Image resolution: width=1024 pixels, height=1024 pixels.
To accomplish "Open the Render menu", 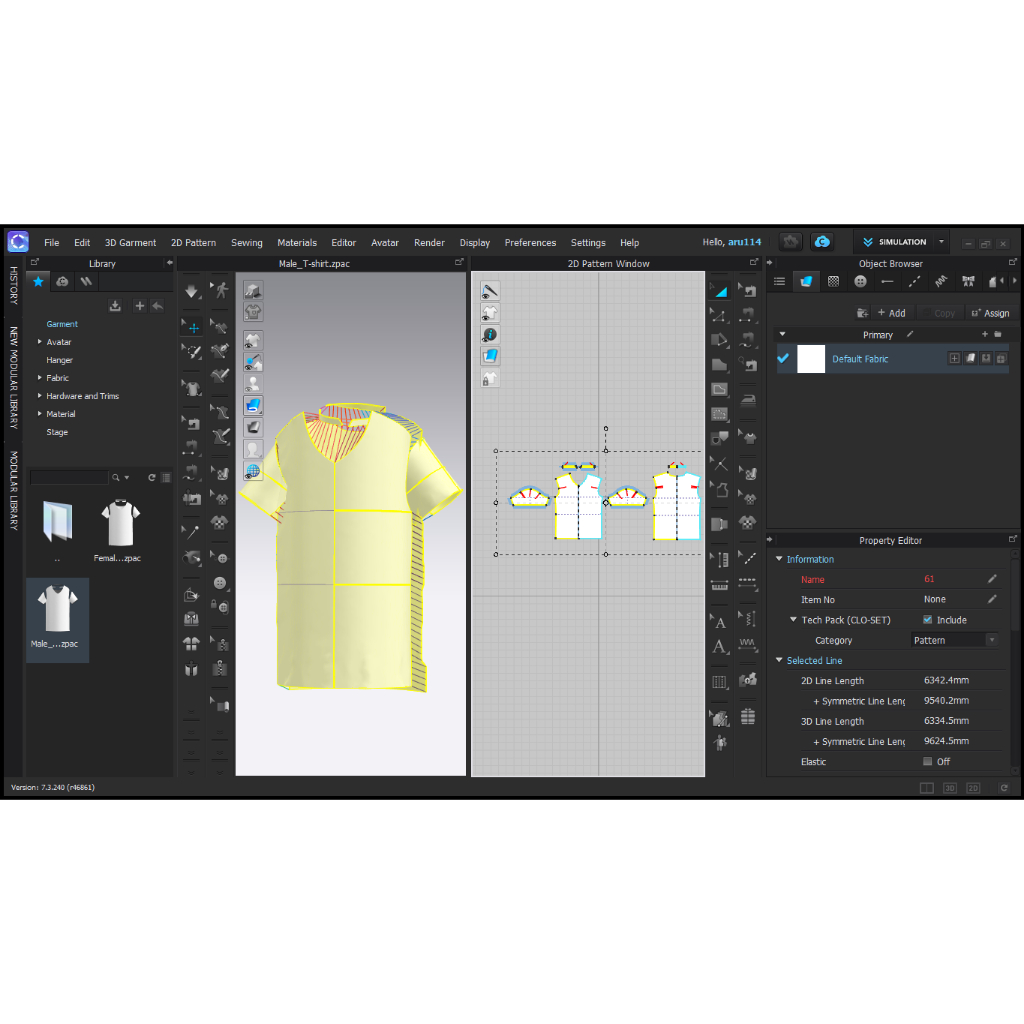I will coord(429,242).
